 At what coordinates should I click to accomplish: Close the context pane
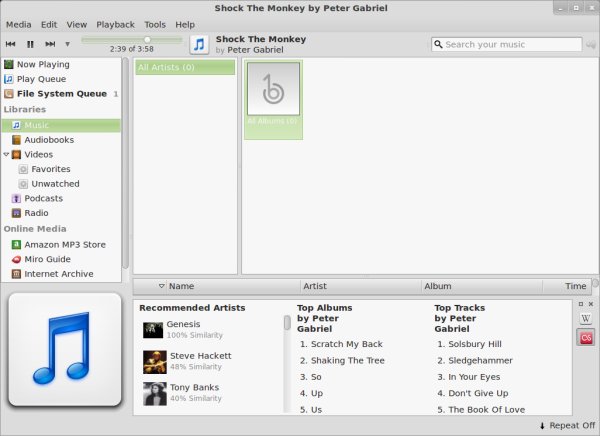pyautogui.click(x=591, y=304)
